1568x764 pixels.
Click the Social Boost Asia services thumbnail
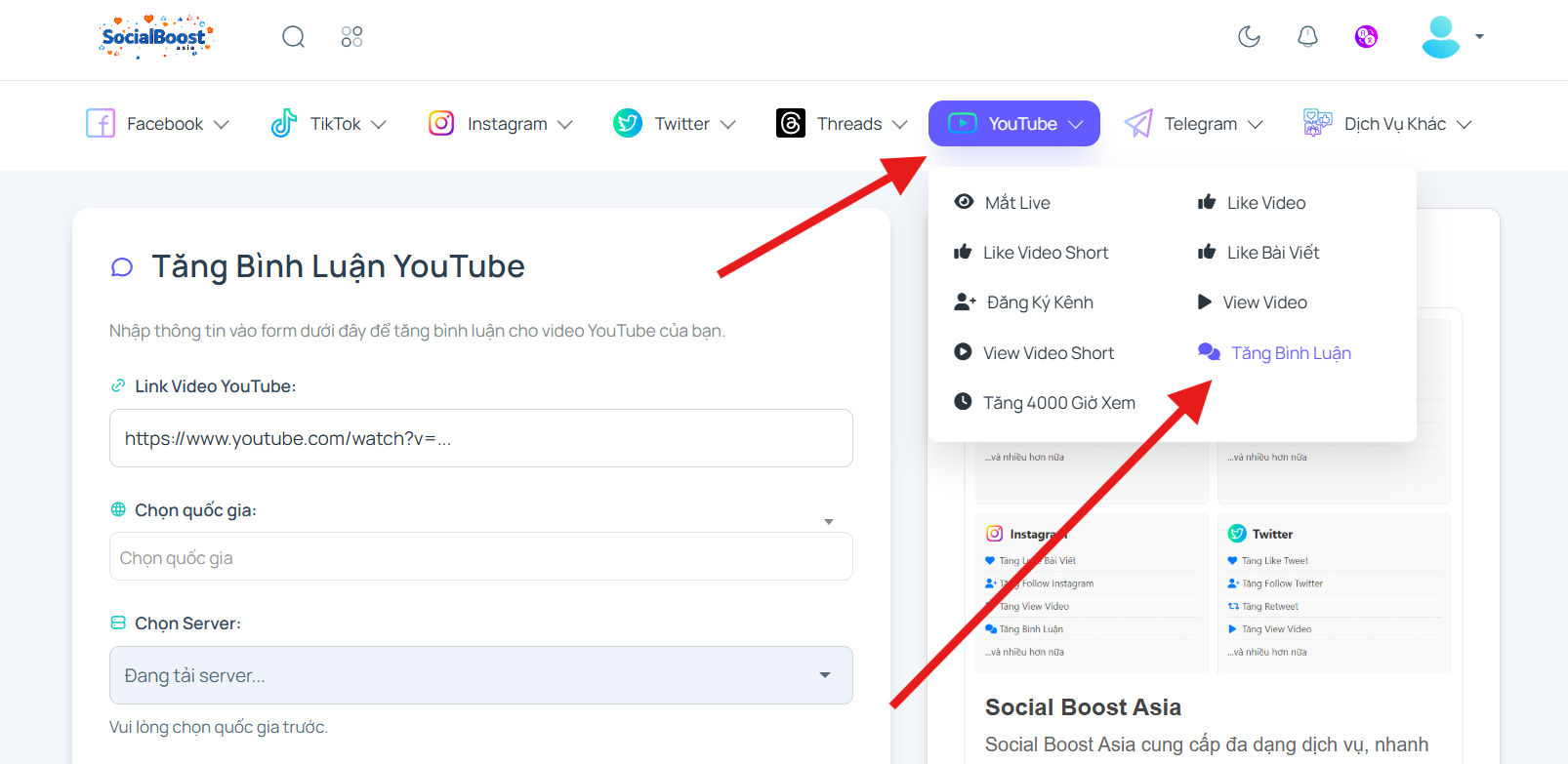(1213, 491)
